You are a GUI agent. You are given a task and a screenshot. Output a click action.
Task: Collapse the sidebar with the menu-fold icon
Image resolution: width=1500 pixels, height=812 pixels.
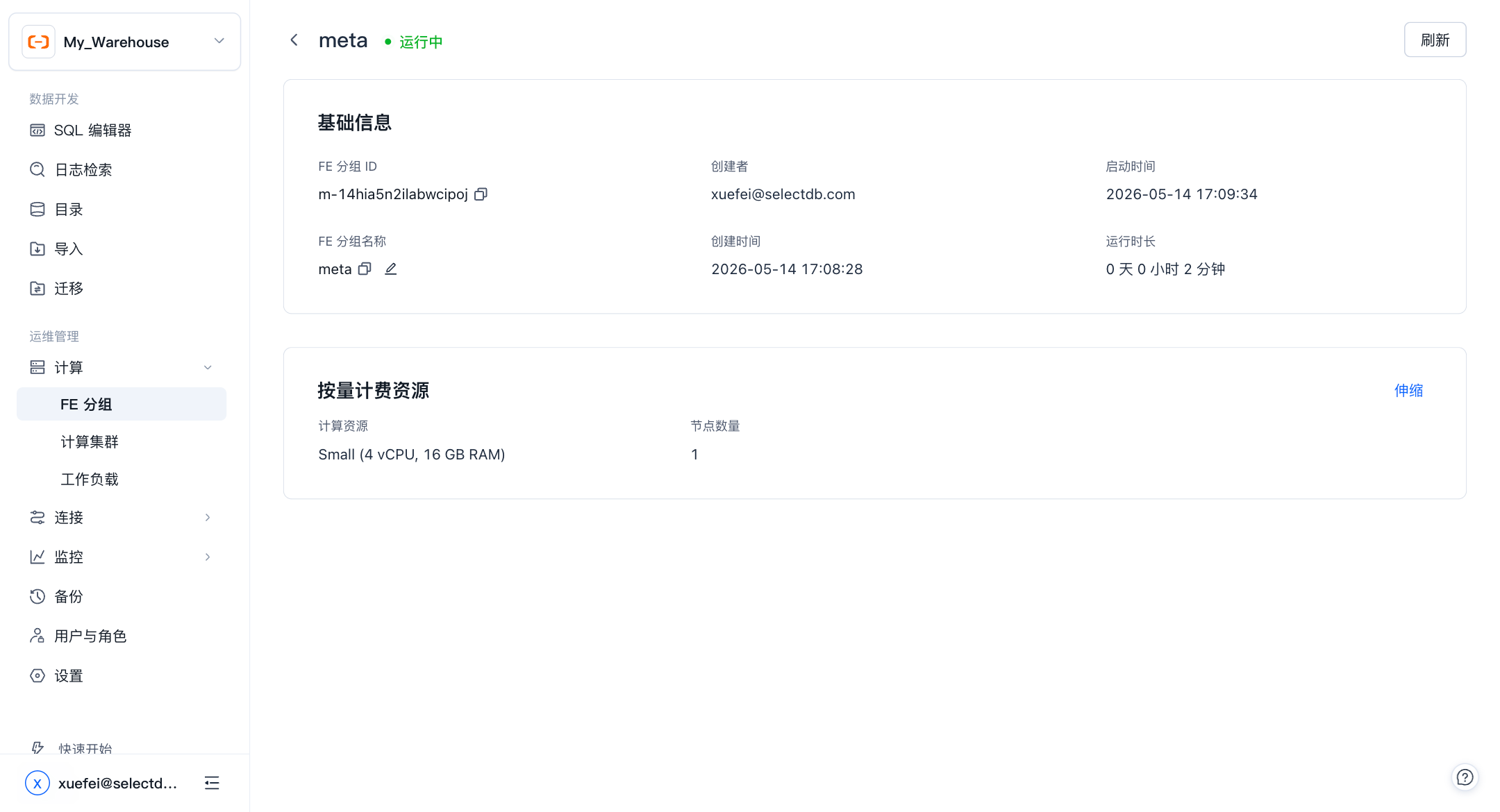tap(212, 783)
